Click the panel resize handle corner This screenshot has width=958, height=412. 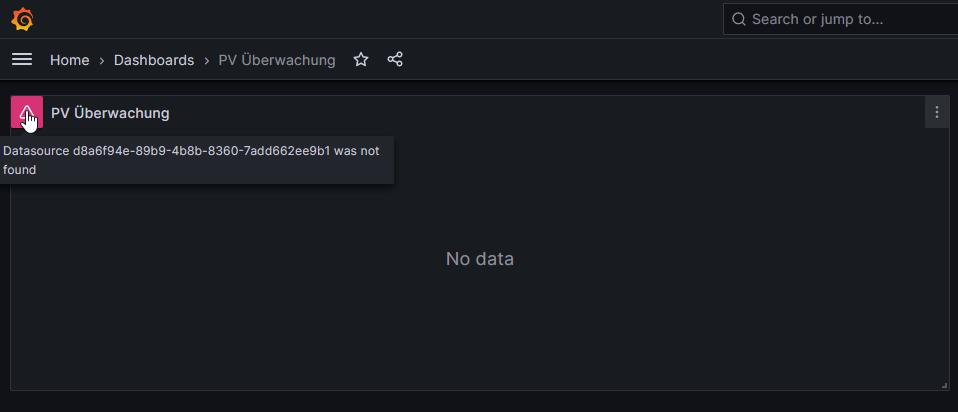(943, 385)
